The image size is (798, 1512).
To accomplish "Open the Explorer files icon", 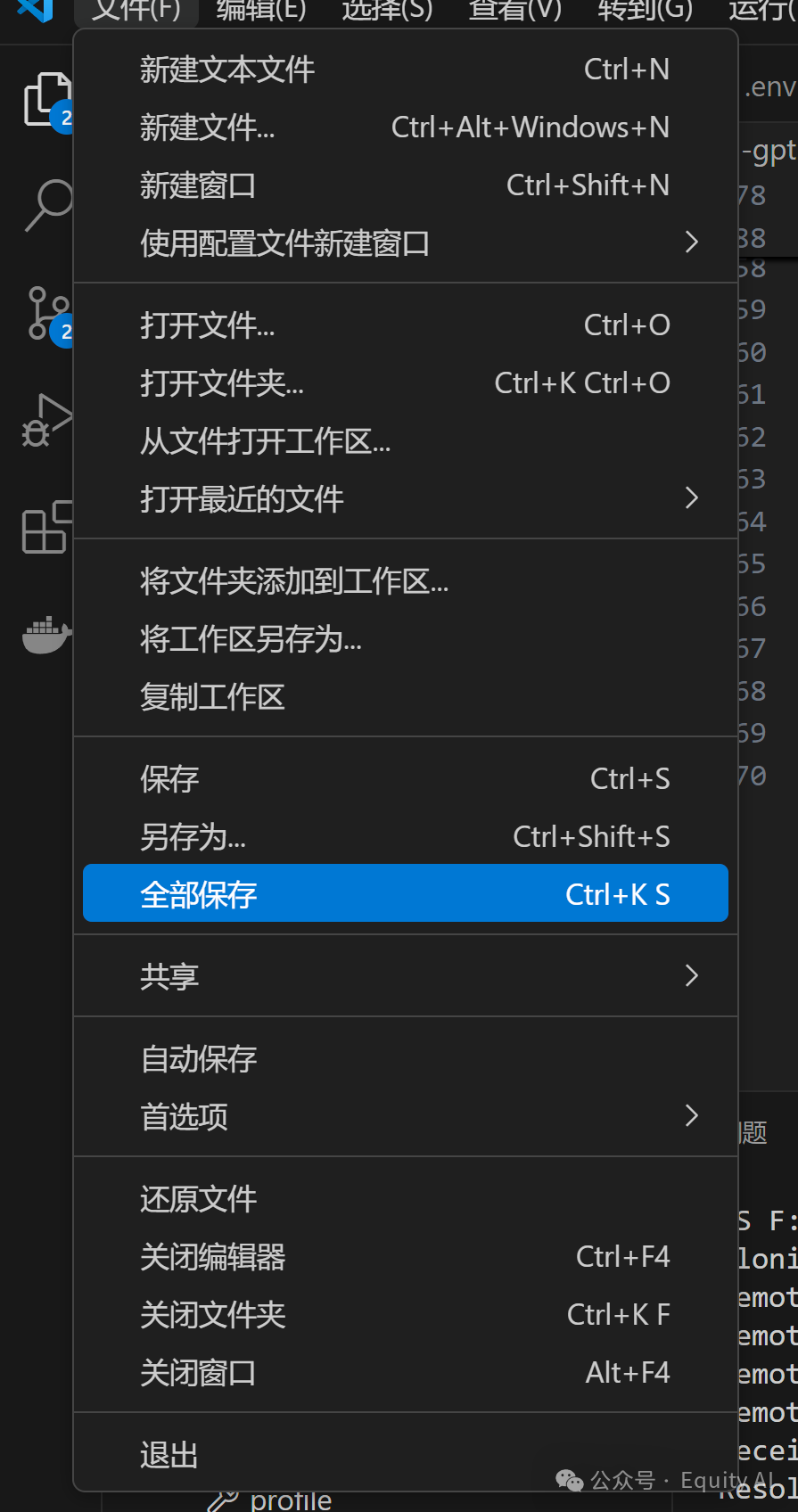I will [x=46, y=100].
